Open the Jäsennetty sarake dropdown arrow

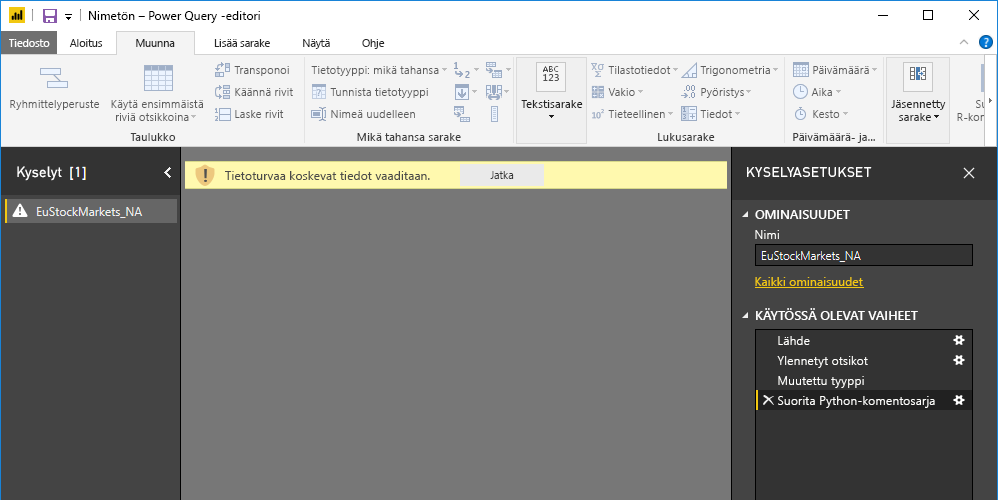click(x=936, y=117)
